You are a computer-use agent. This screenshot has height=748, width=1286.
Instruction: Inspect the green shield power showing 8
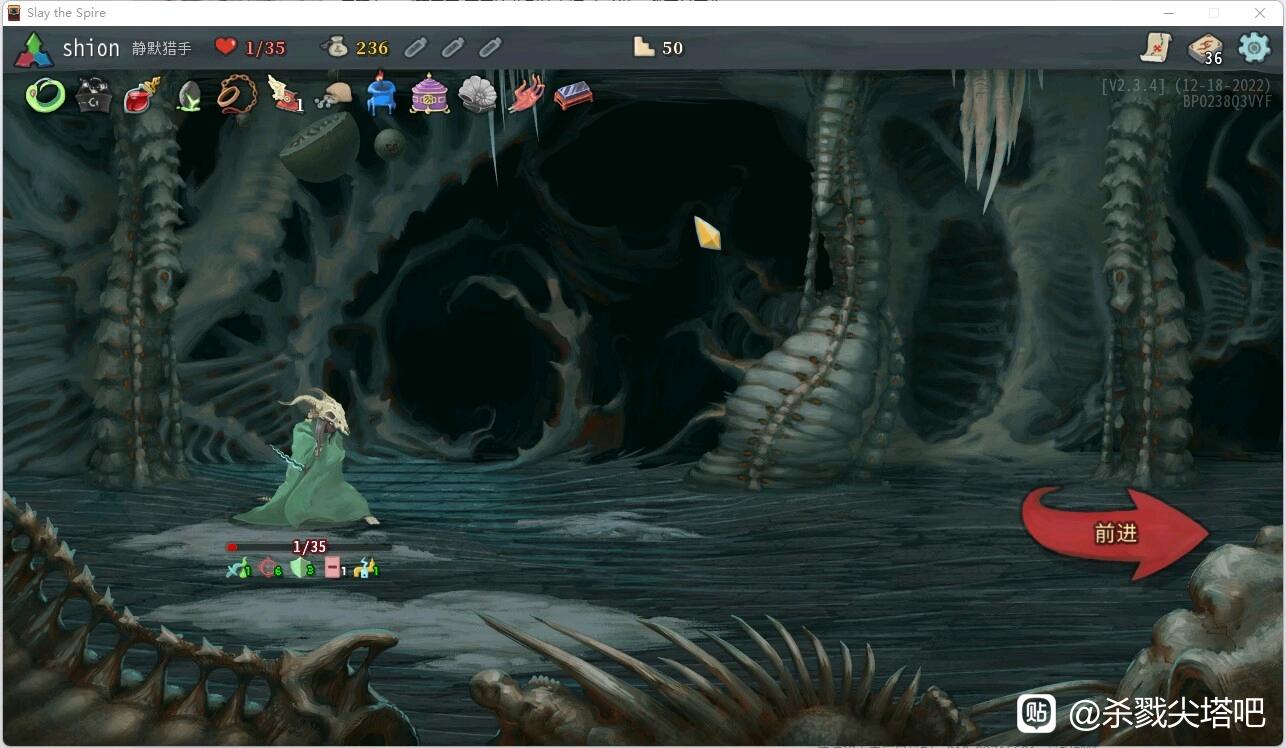(302, 568)
